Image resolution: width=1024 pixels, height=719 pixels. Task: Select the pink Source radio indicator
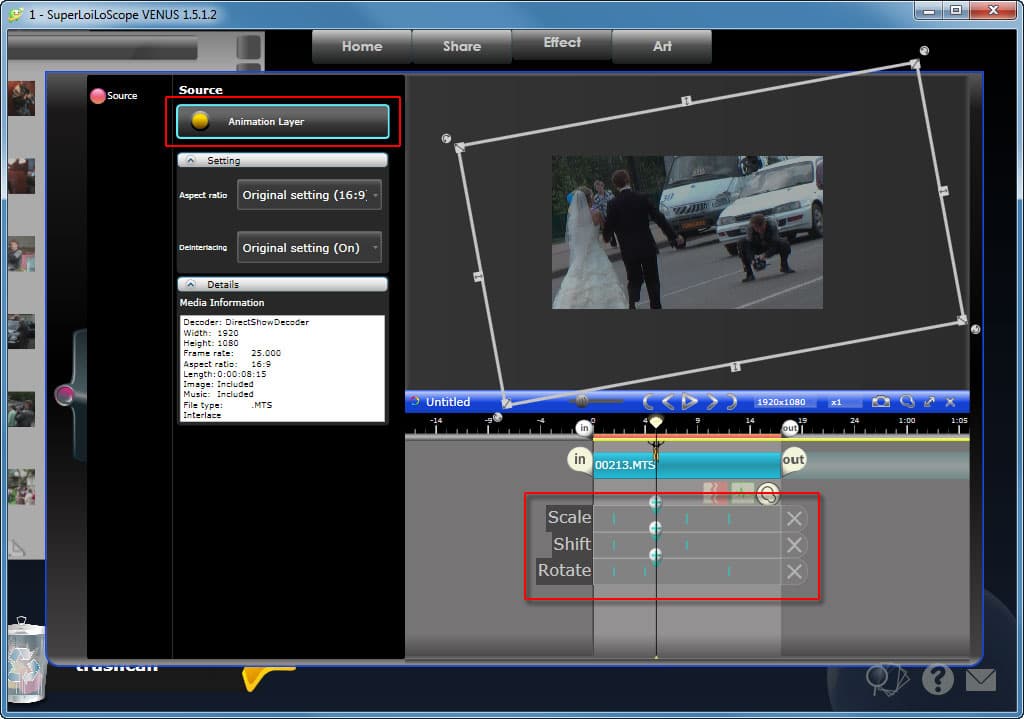[98, 96]
